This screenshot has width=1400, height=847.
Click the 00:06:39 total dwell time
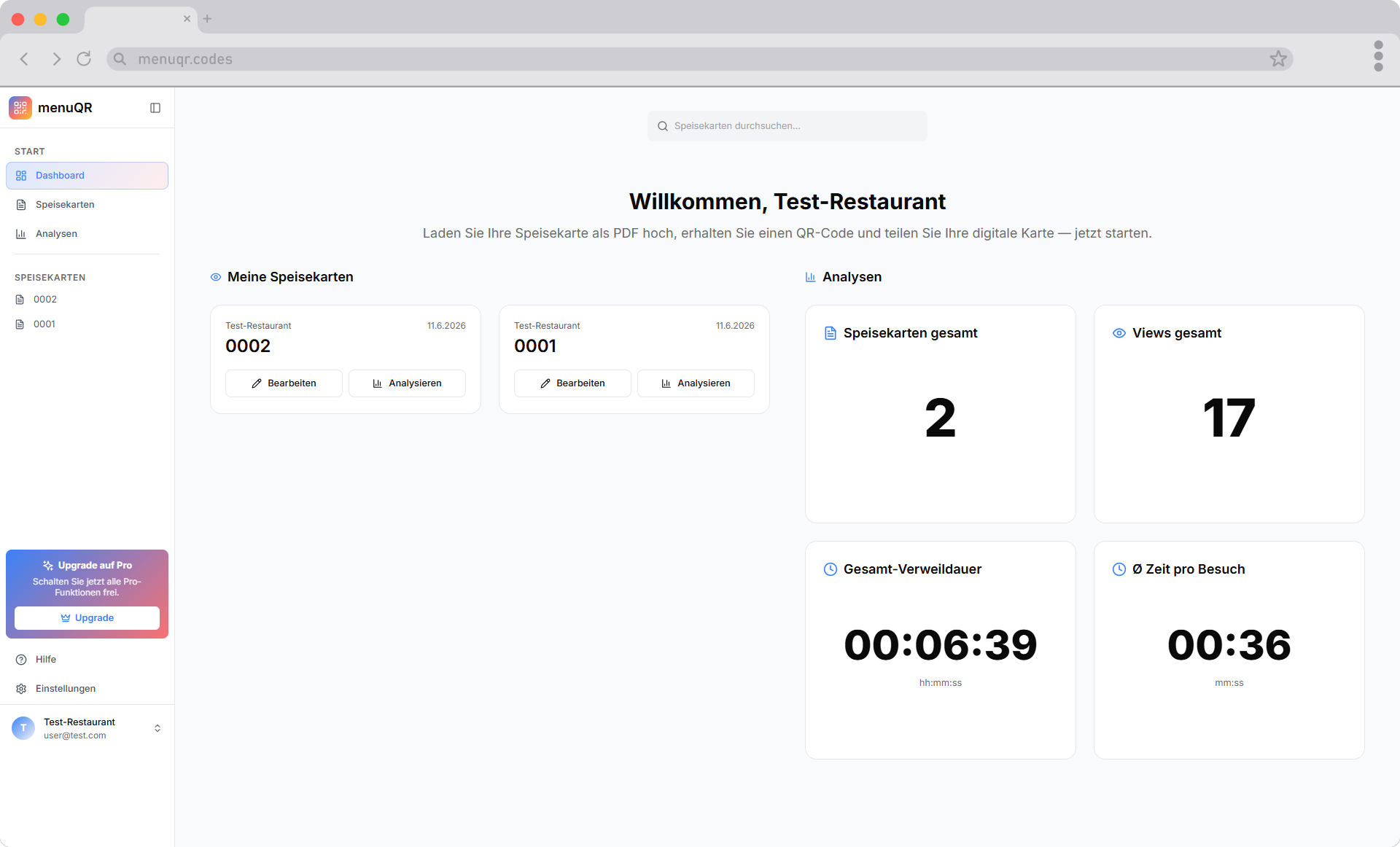click(x=941, y=645)
